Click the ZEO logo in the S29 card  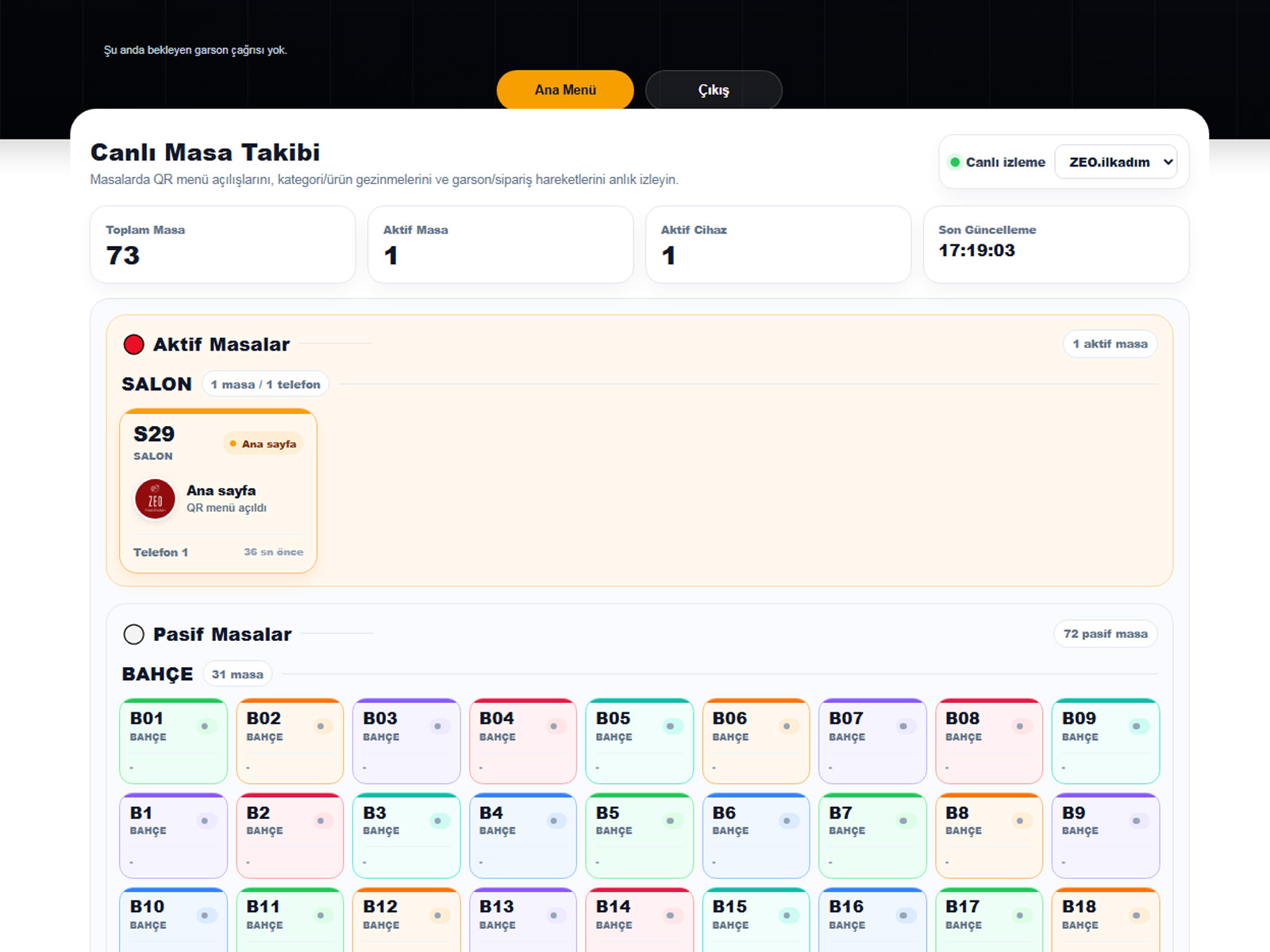coord(155,499)
